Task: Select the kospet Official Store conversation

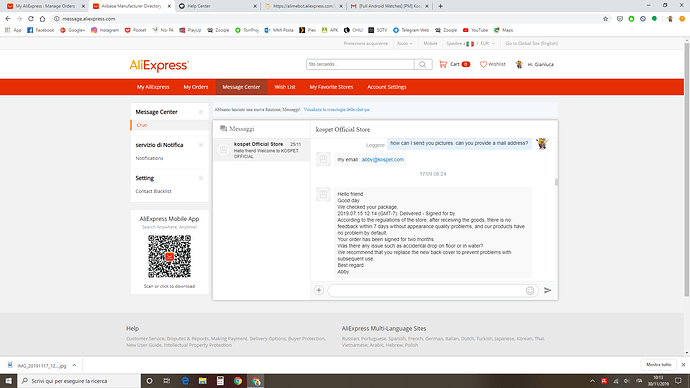Action: click(x=262, y=150)
